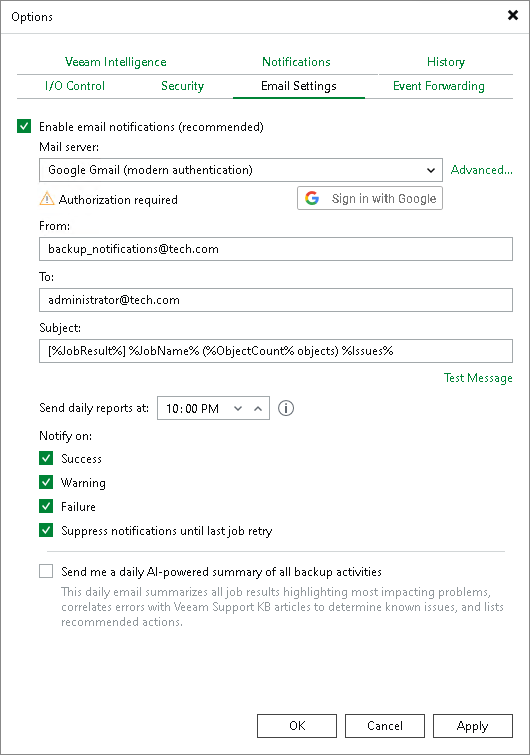This screenshot has width=530, height=755.
Task: Switch to the Veeam Intelligence tab
Action: (116, 62)
